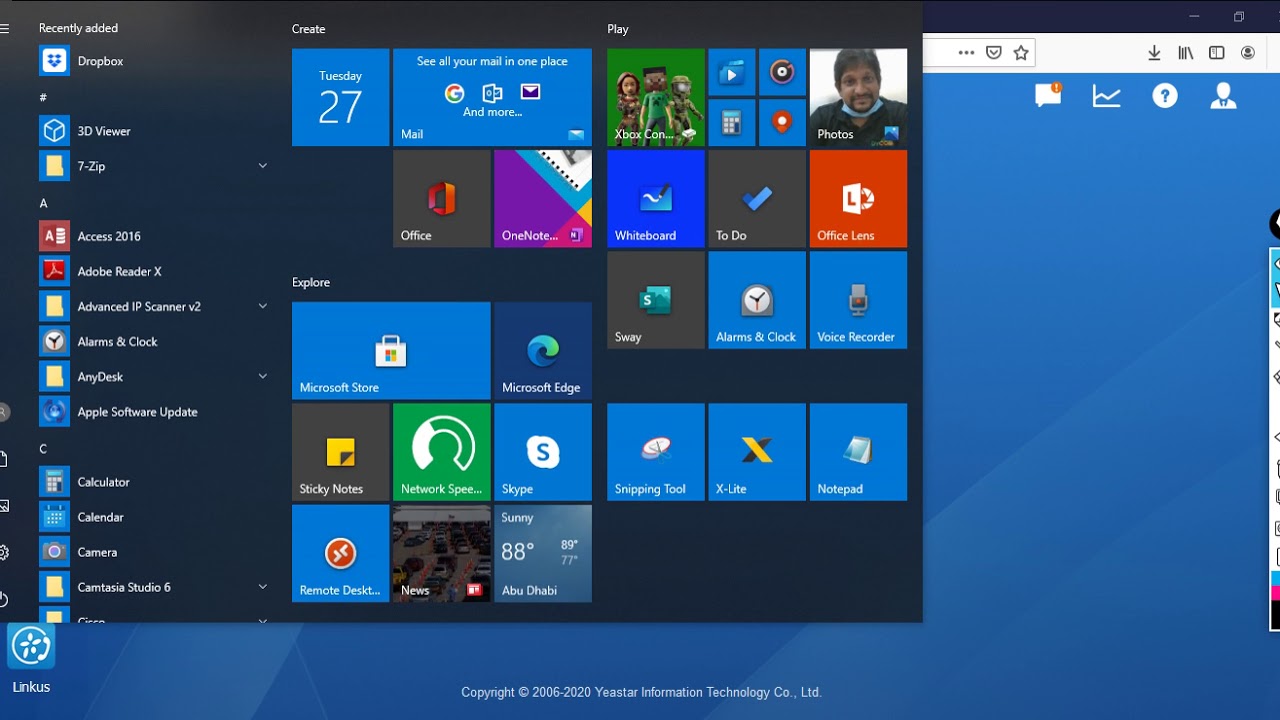Open the News tile
The height and width of the screenshot is (720, 1280).
441,553
